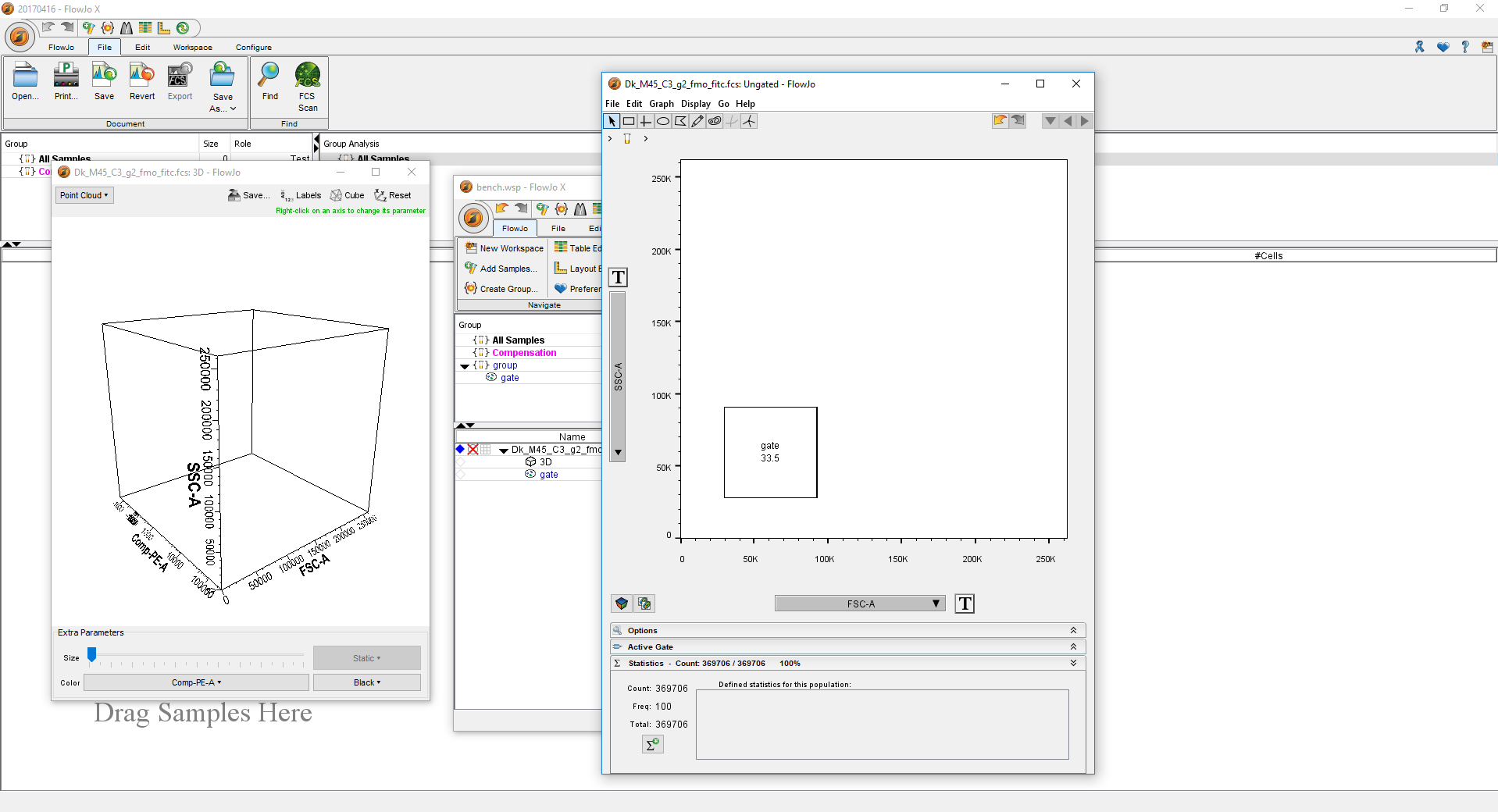Expand the Statistics panel chevron

pyautogui.click(x=1073, y=663)
